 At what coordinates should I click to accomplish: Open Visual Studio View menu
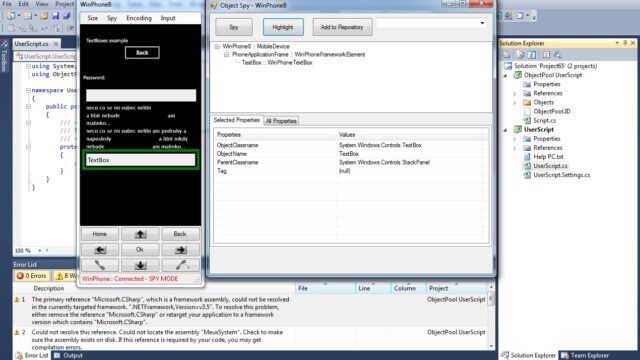pos(42,4)
